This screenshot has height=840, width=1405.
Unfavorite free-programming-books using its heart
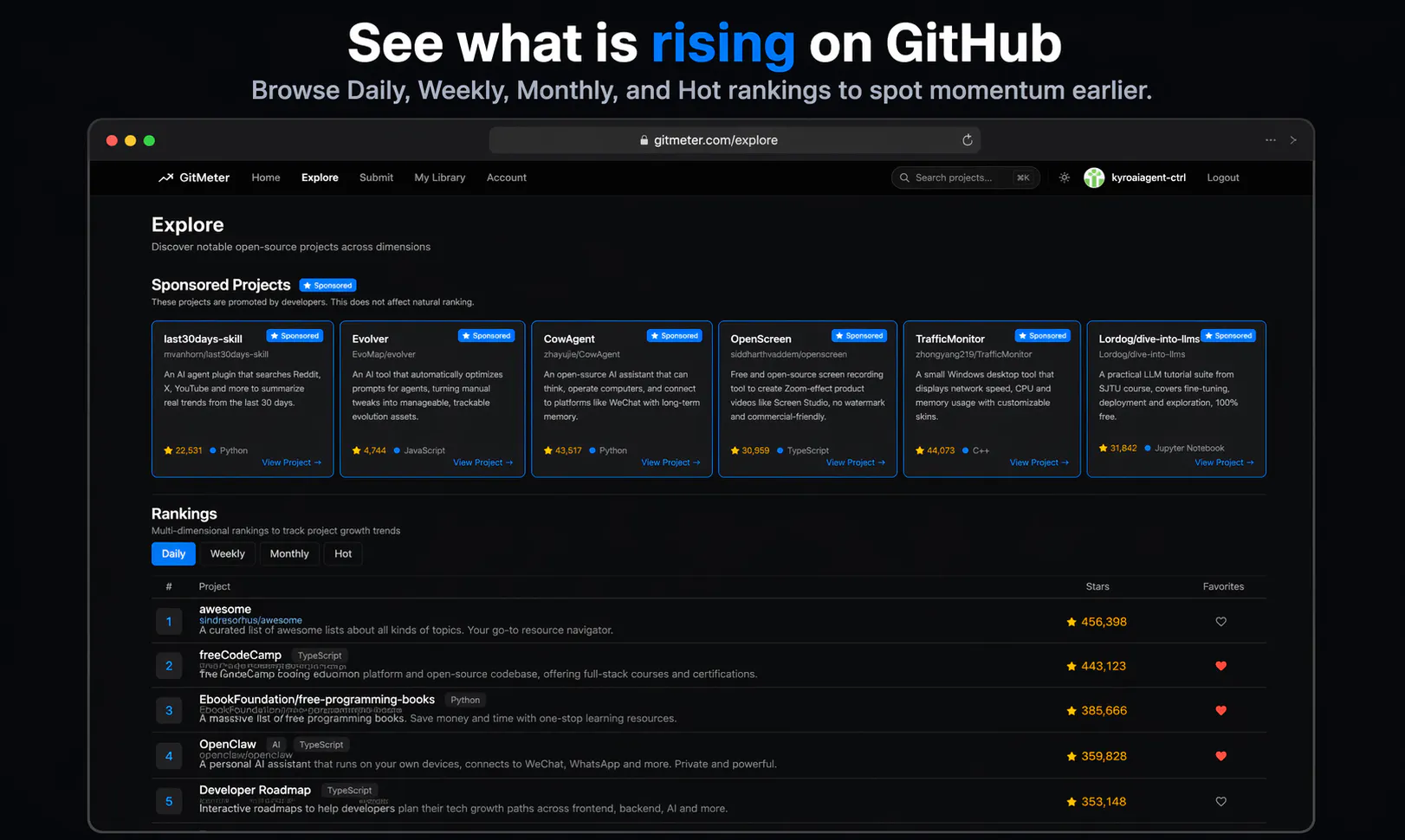[1221, 711]
